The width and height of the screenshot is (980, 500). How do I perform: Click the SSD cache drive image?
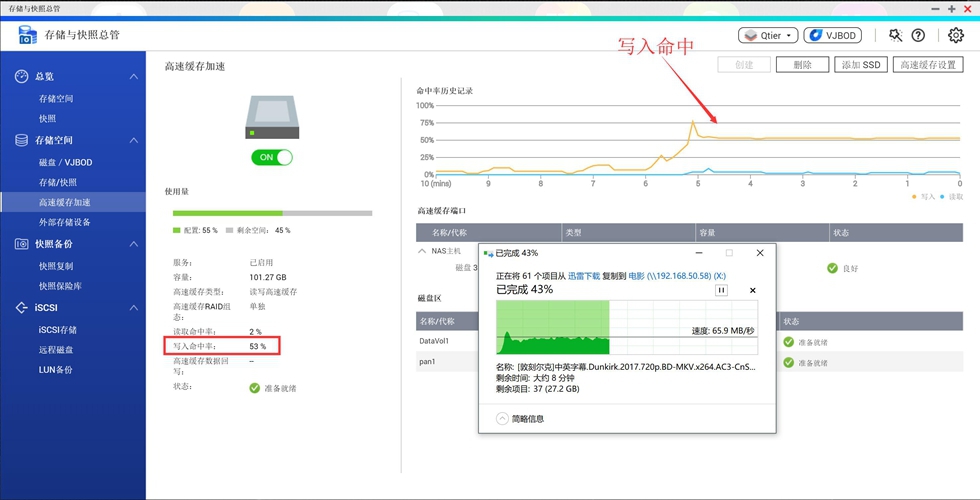[x=272, y=118]
